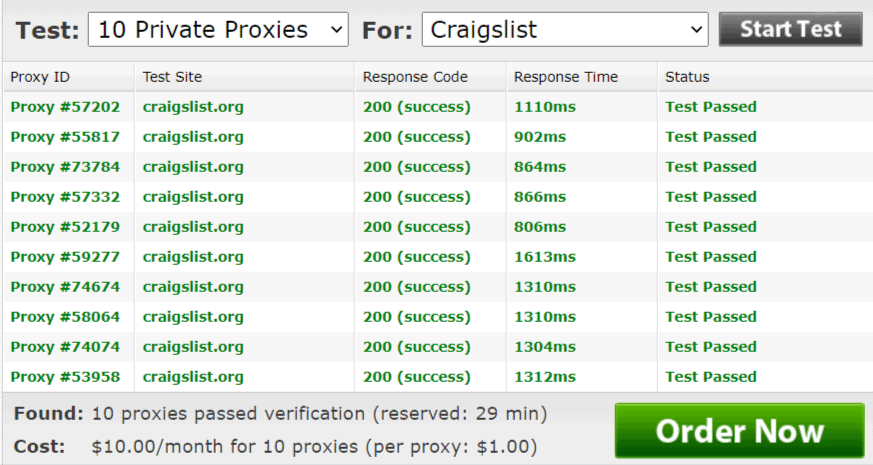The image size is (873, 465).
Task: Click Test Passed in Proxy #57202 row
Action: (711, 107)
